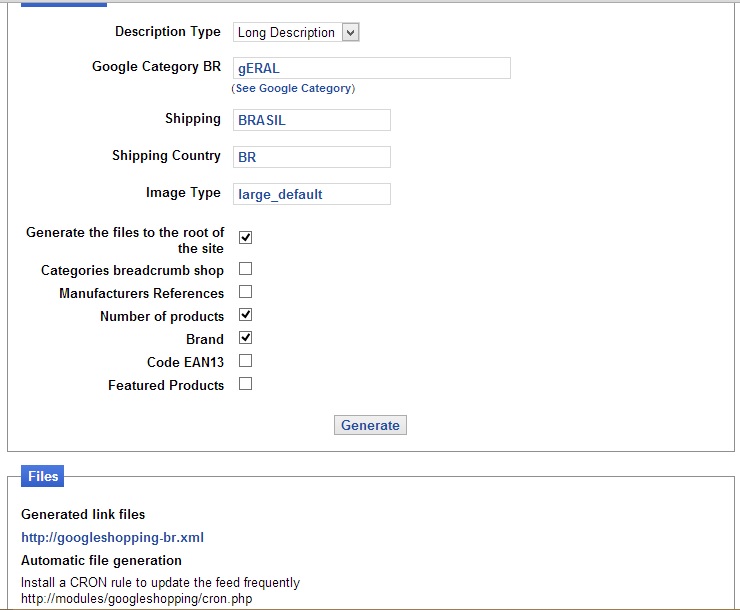Uncheck the Brand checkbox
Screen dimensions: 740x610
245,338
